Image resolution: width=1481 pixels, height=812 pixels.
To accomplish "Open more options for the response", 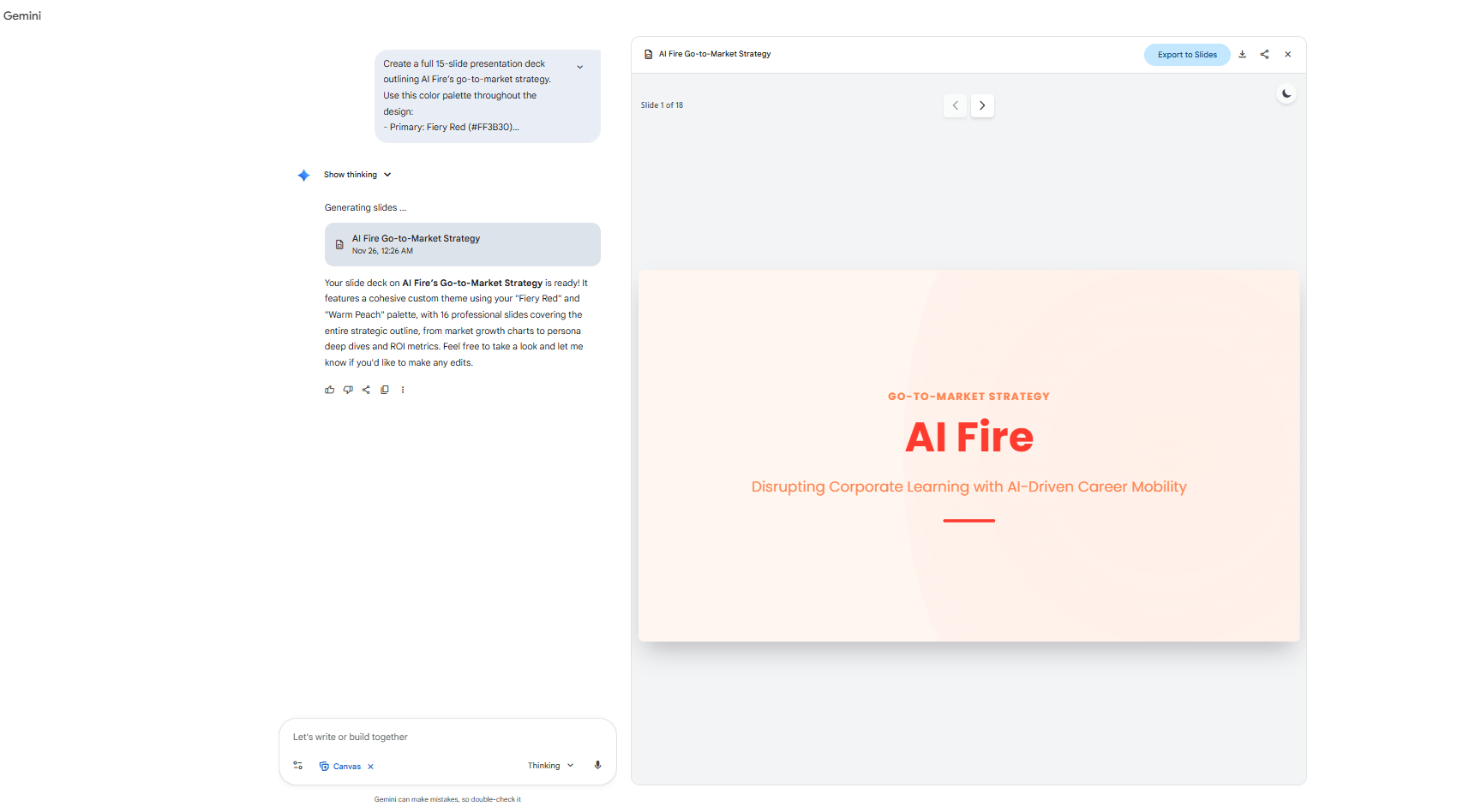I will 403,390.
